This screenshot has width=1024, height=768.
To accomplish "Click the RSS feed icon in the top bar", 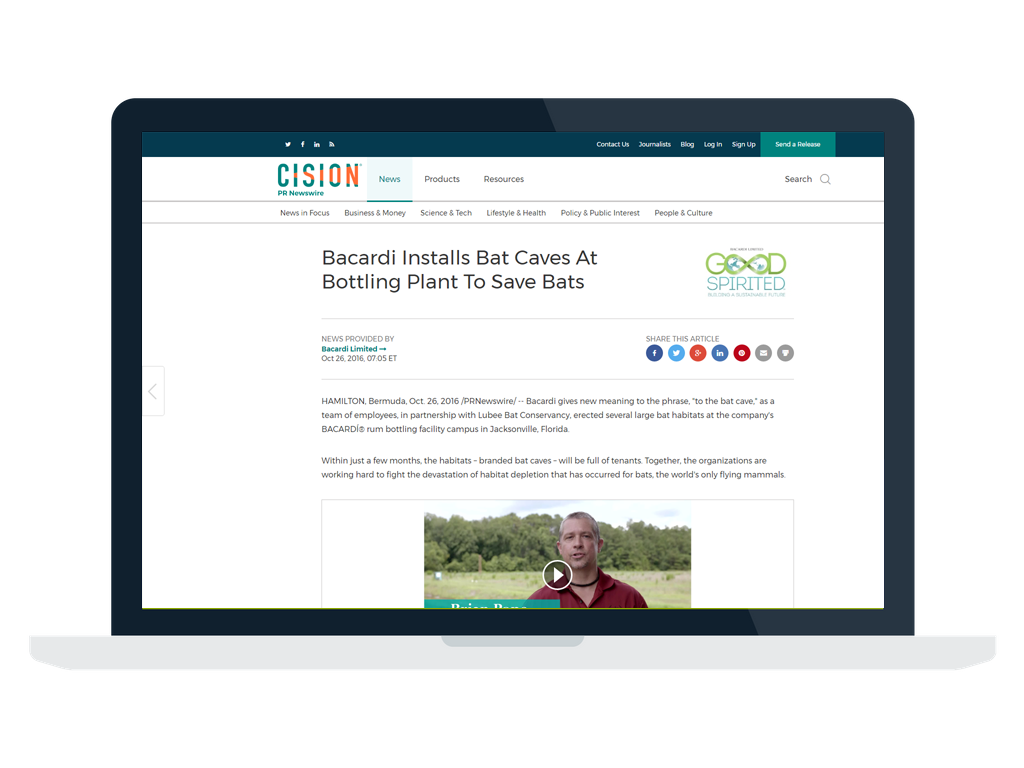I will [x=332, y=144].
